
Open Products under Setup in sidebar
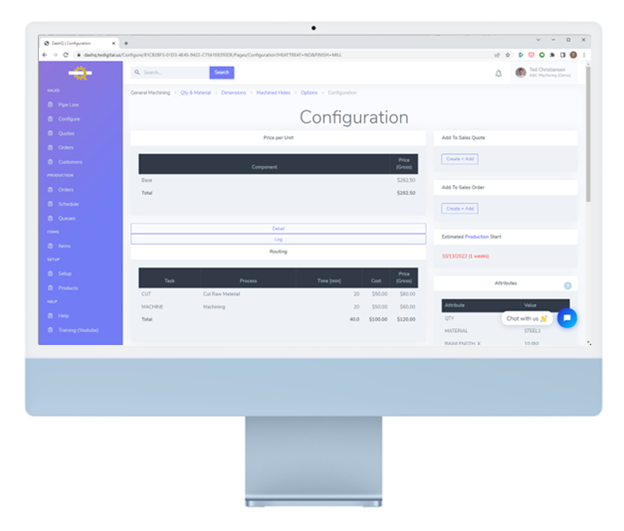[x=68, y=287]
